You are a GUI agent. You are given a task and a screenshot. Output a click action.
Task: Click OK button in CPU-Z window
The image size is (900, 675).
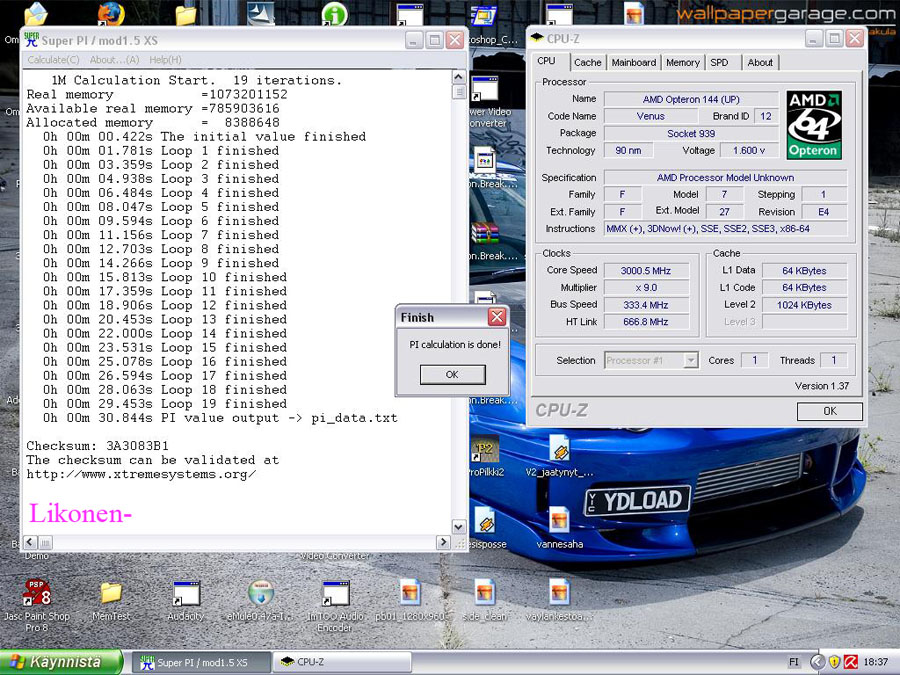click(829, 411)
